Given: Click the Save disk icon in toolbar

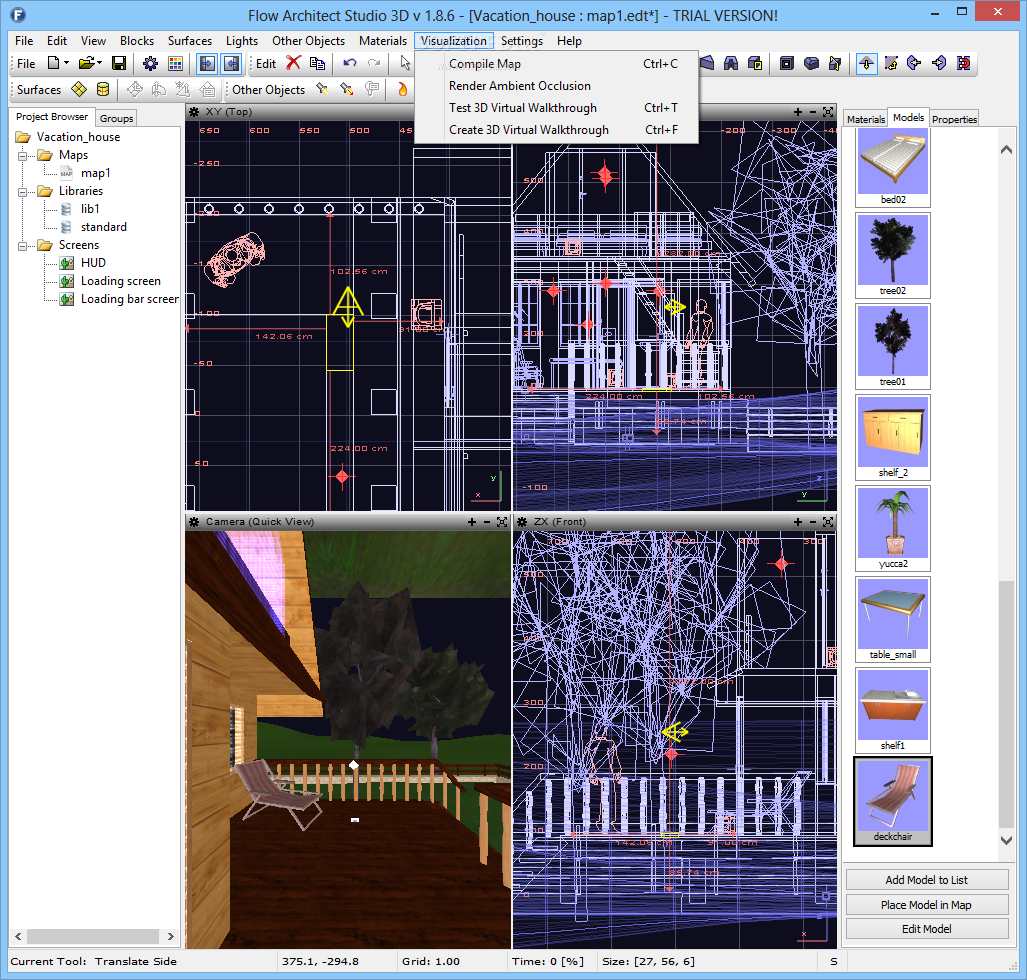Looking at the screenshot, I should click(119, 63).
